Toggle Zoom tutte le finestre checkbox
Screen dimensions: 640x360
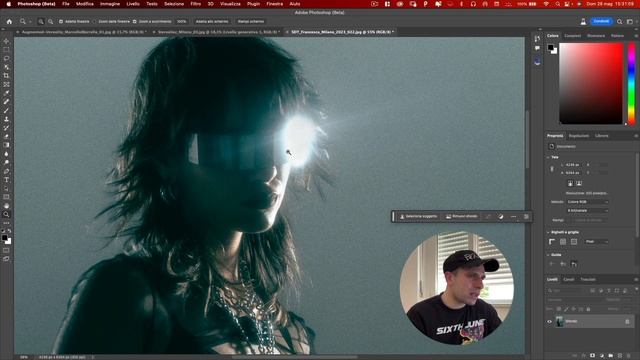[x=95, y=22]
